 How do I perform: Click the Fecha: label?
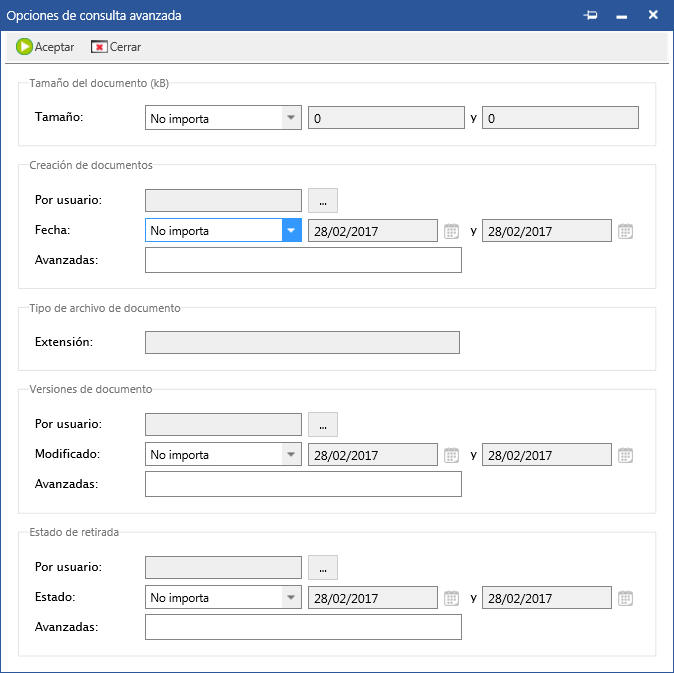(52, 230)
